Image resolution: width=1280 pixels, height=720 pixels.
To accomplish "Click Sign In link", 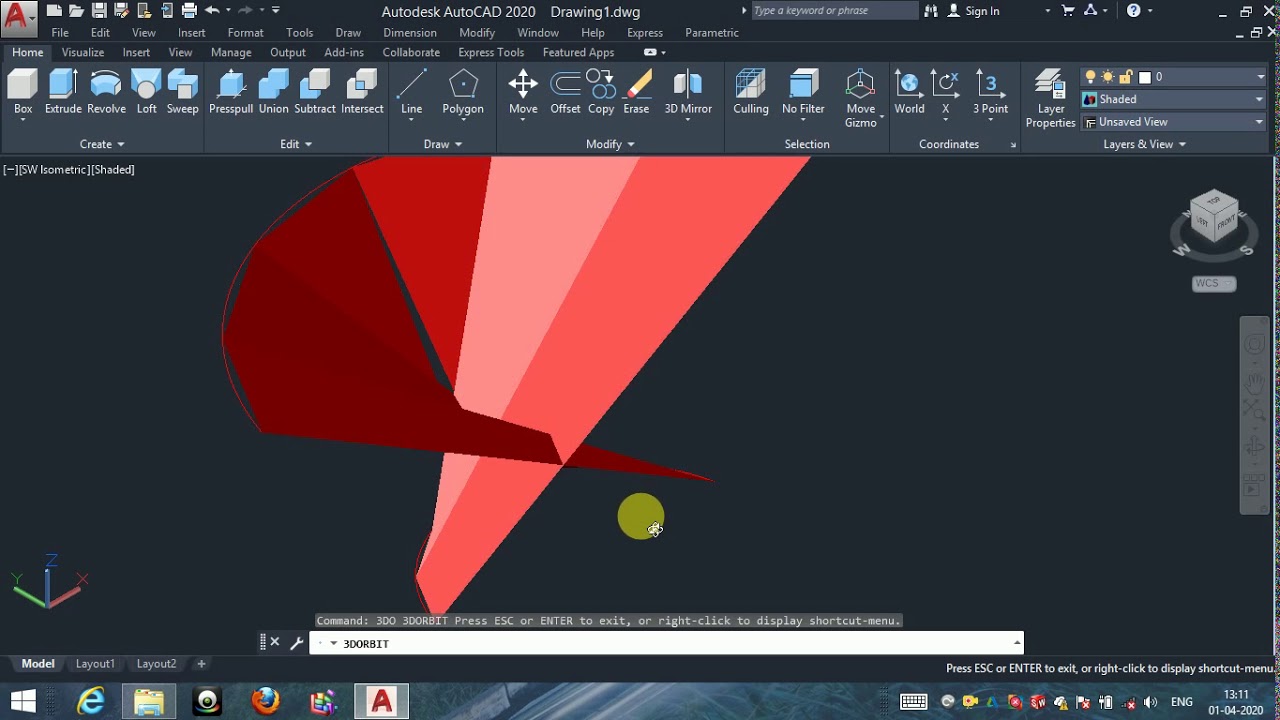I will (982, 11).
